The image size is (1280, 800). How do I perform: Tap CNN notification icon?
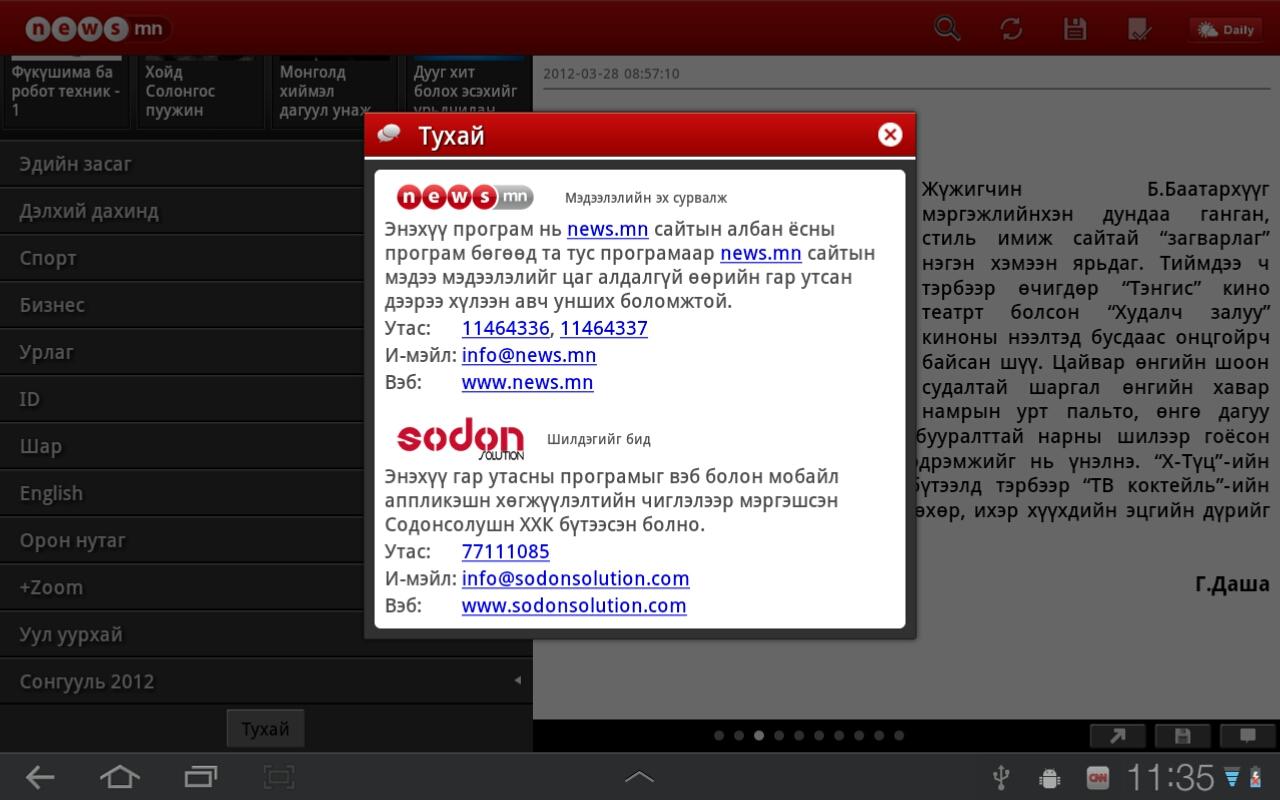coord(1098,777)
